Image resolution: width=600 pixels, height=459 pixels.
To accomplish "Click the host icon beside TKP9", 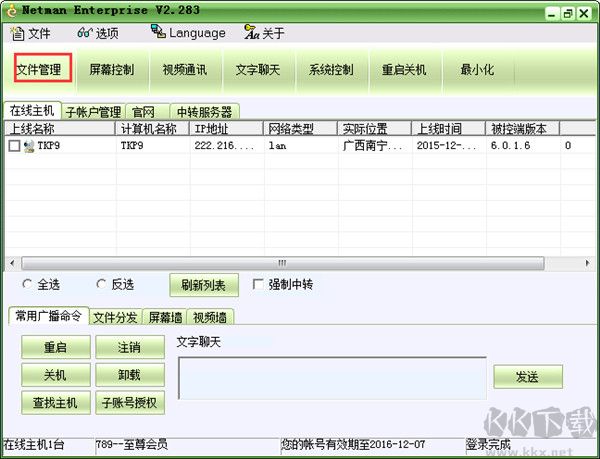I will pos(29,146).
